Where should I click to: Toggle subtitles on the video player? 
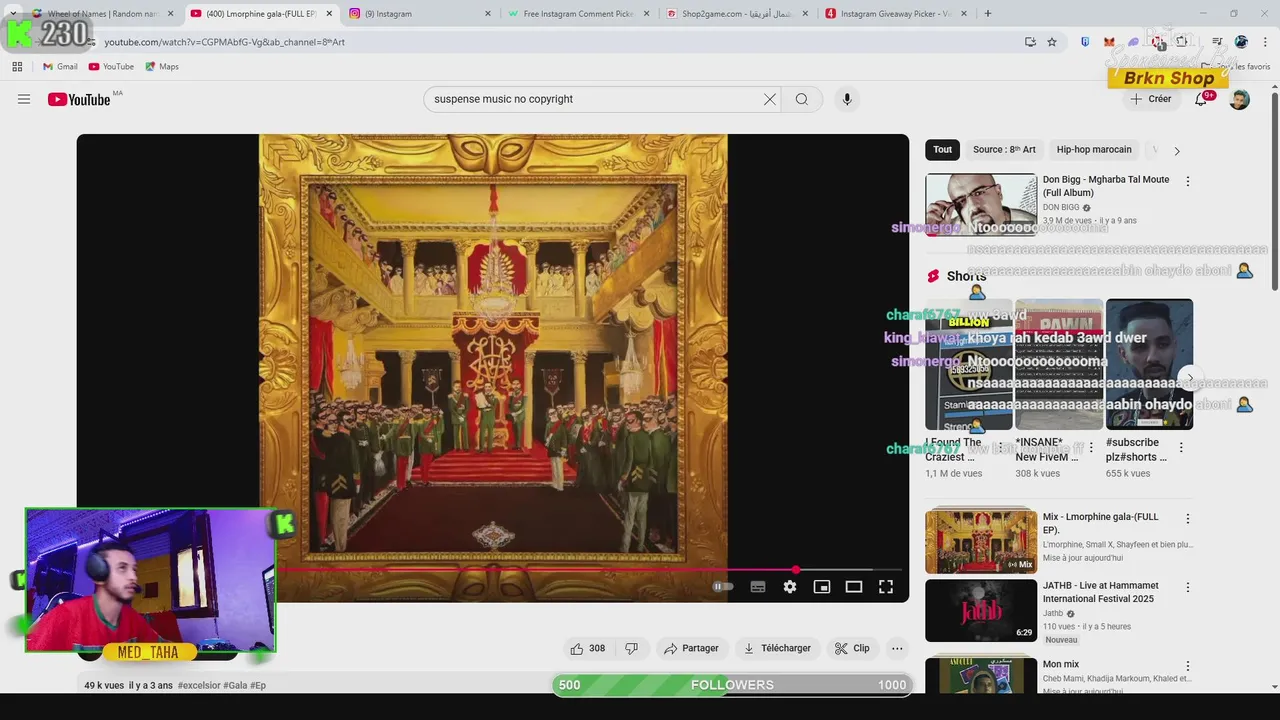pos(758,587)
